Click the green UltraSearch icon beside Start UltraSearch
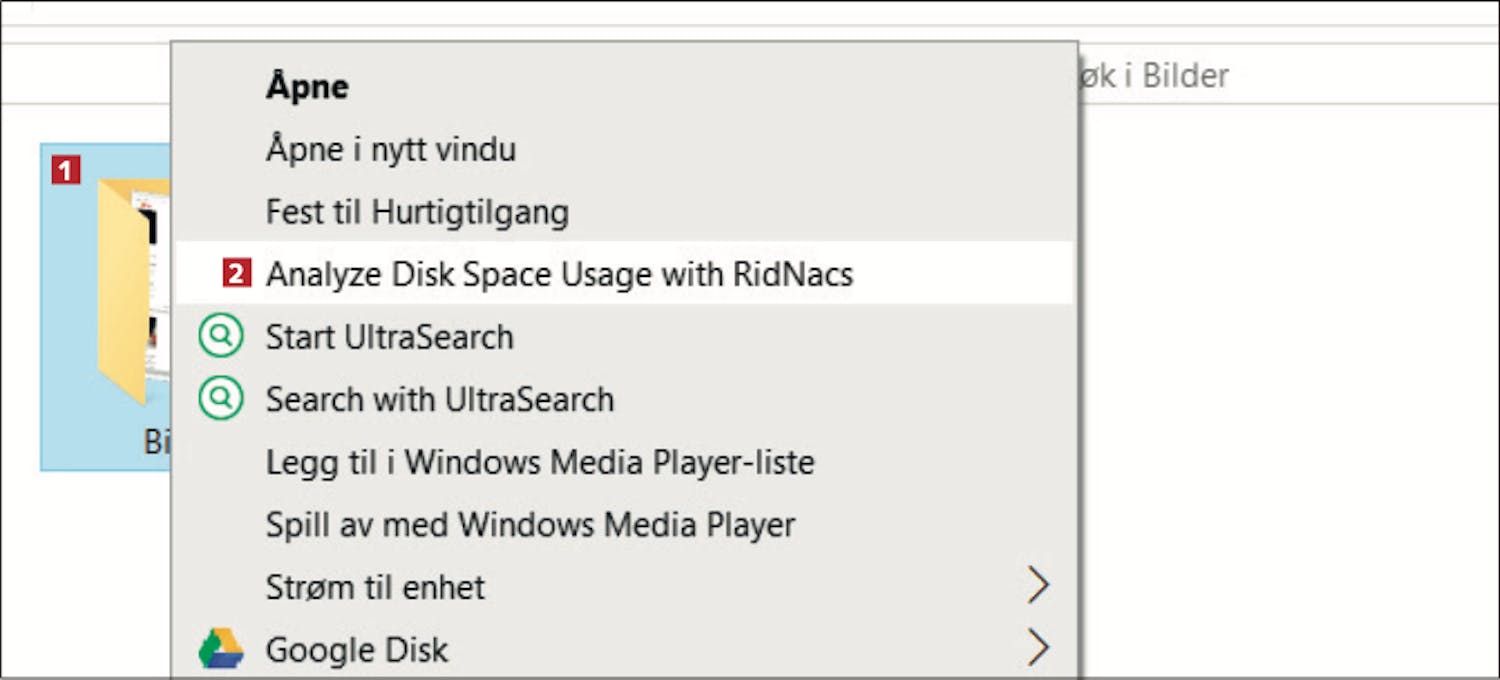 click(220, 337)
